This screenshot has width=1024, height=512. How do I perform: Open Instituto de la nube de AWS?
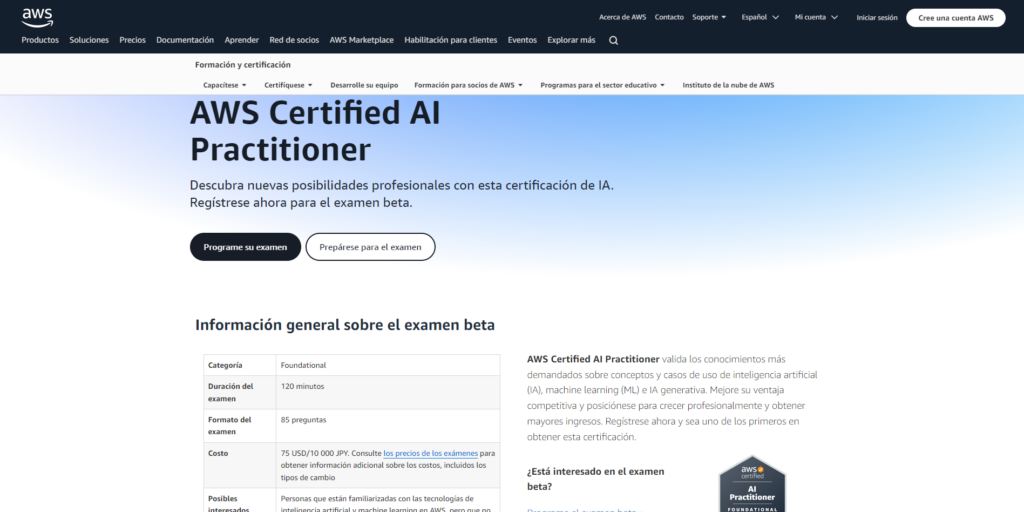(x=728, y=85)
